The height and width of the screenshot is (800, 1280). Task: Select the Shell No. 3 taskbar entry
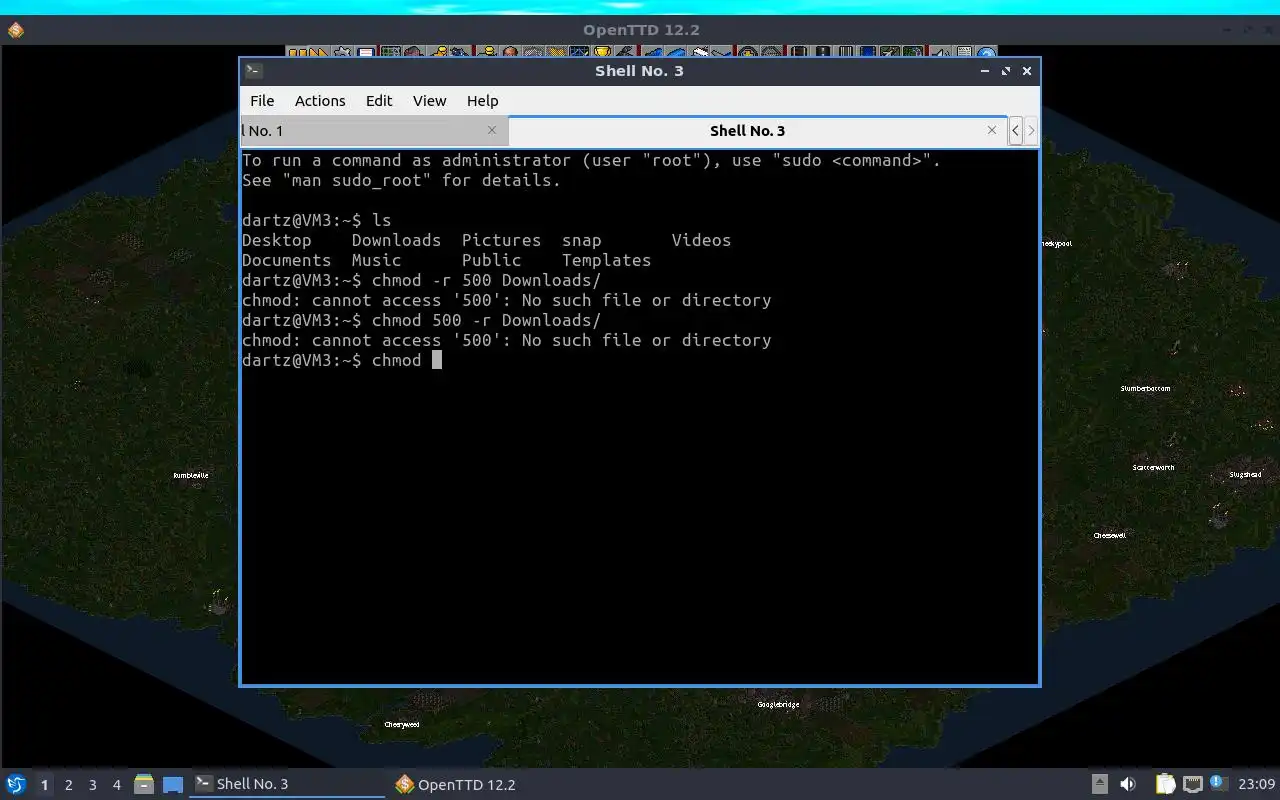point(288,784)
